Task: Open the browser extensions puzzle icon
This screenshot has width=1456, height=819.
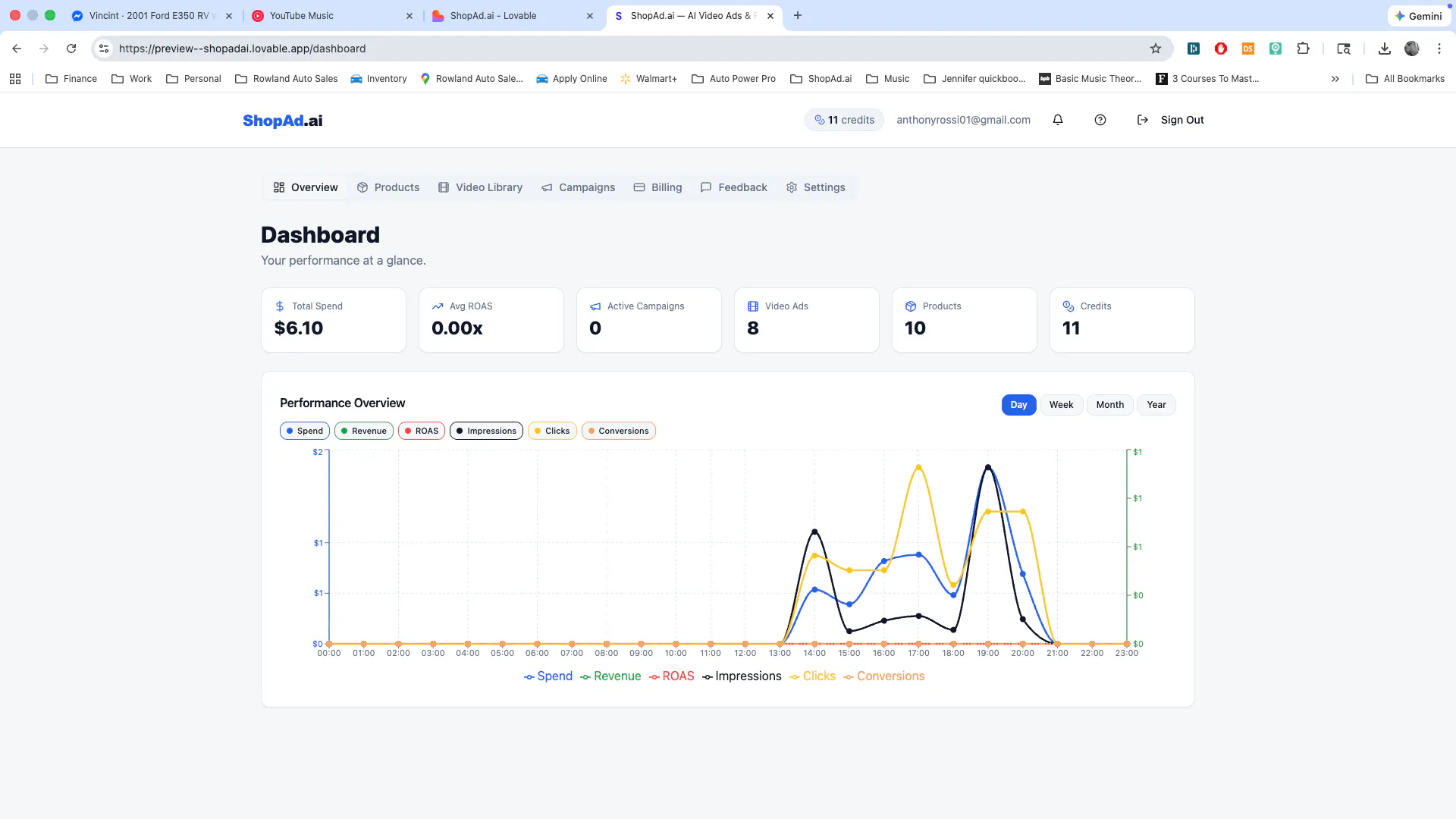Action: [1303, 49]
